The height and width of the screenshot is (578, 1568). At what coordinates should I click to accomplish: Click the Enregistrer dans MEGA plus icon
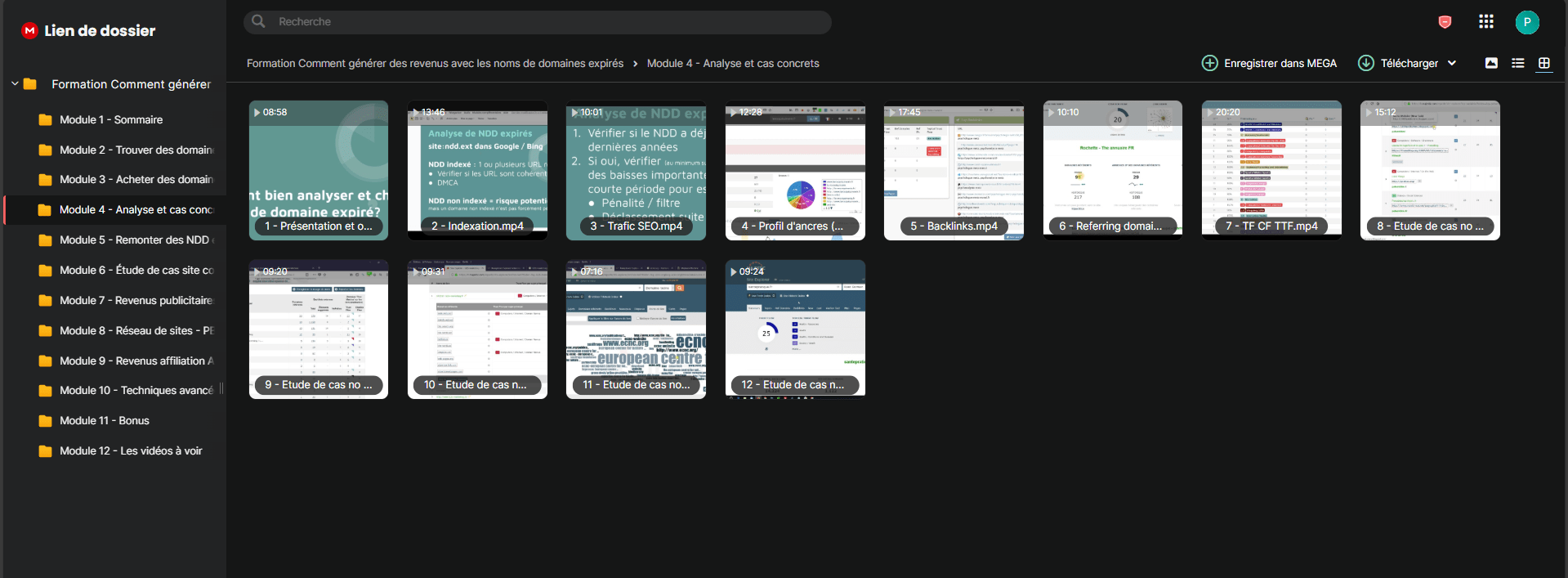[x=1209, y=63]
